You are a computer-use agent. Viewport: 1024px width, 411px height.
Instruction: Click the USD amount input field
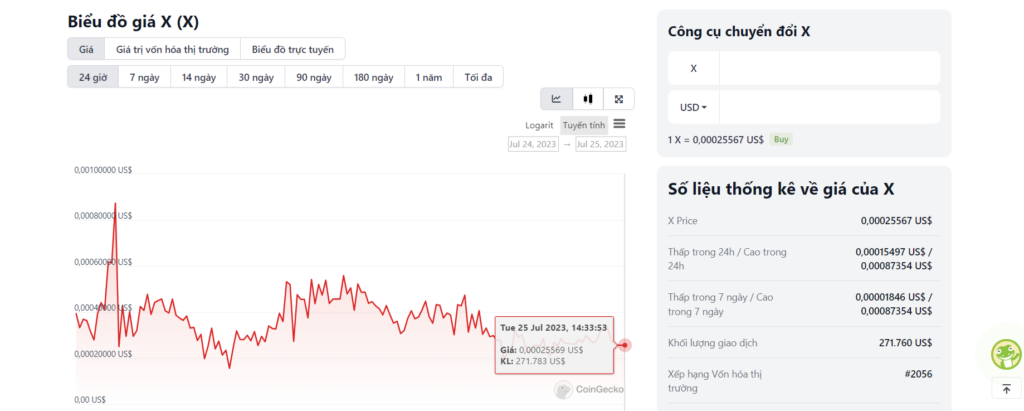pyautogui.click(x=829, y=107)
